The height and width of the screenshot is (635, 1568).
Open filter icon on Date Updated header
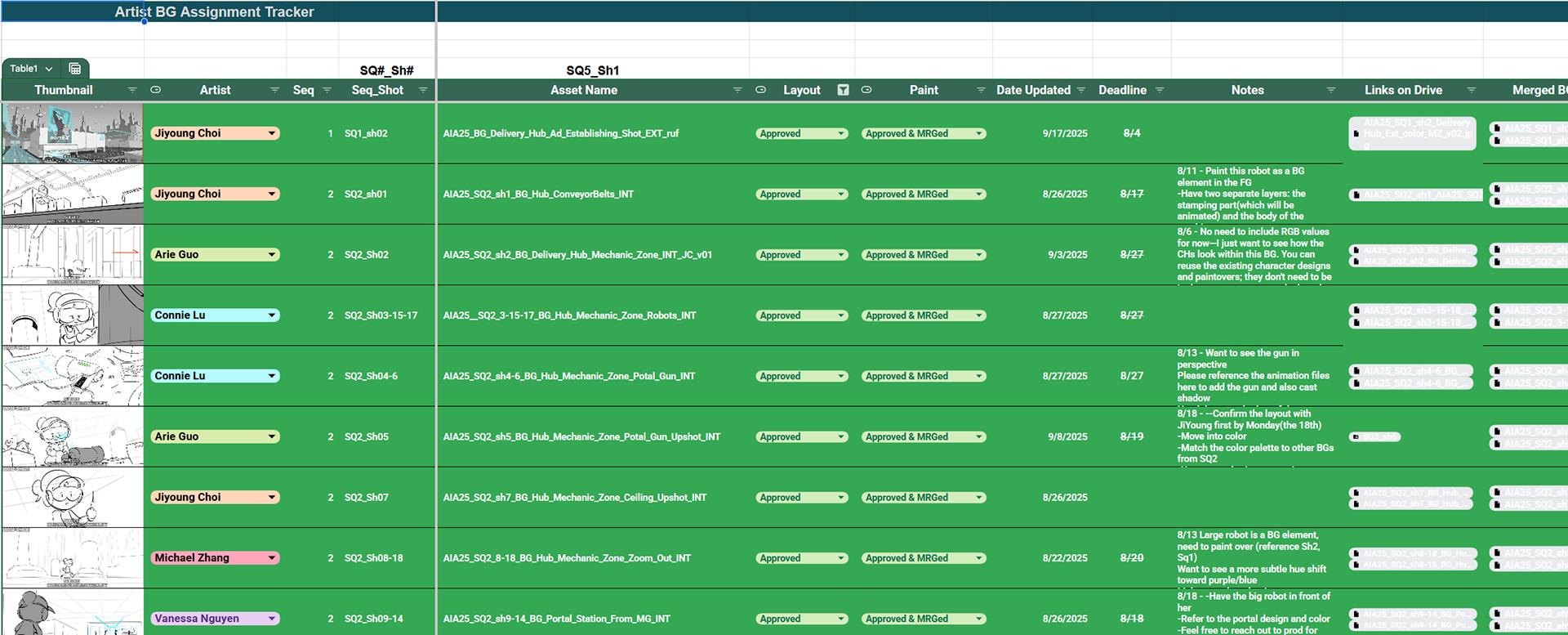click(x=1081, y=90)
